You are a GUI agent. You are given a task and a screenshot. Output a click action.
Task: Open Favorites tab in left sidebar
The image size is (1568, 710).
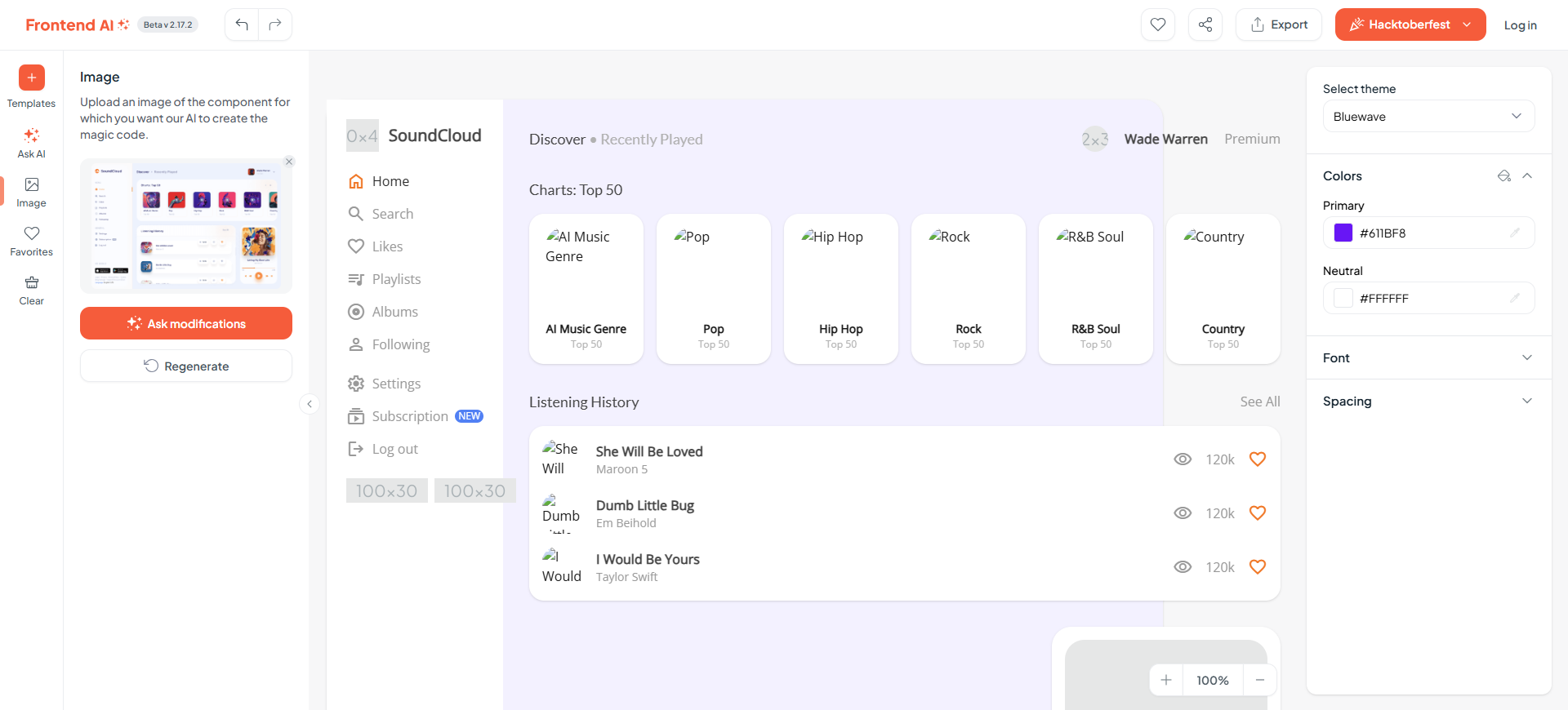tap(31, 241)
